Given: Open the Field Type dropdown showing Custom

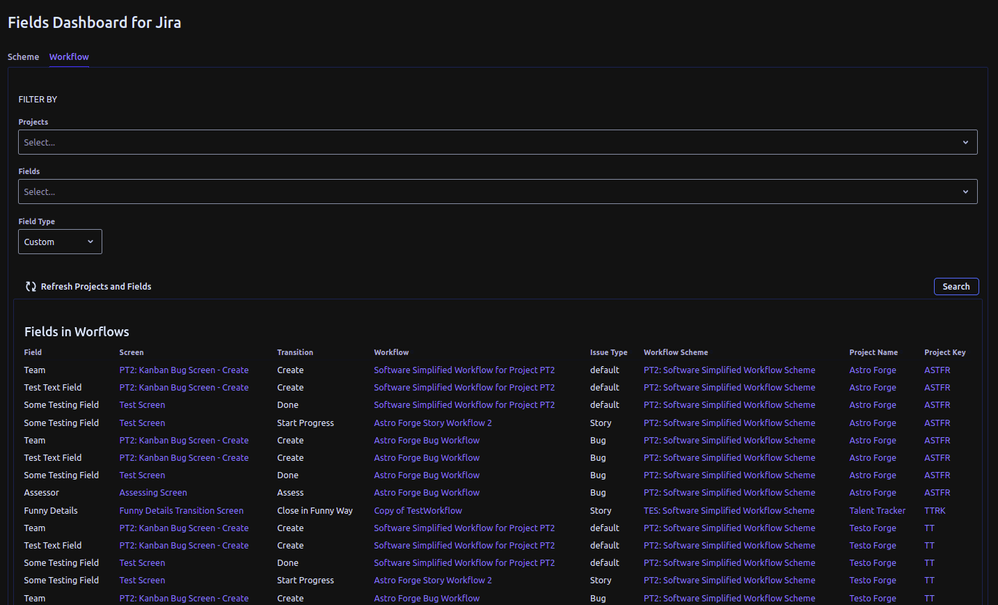Looking at the screenshot, I should tap(59, 241).
